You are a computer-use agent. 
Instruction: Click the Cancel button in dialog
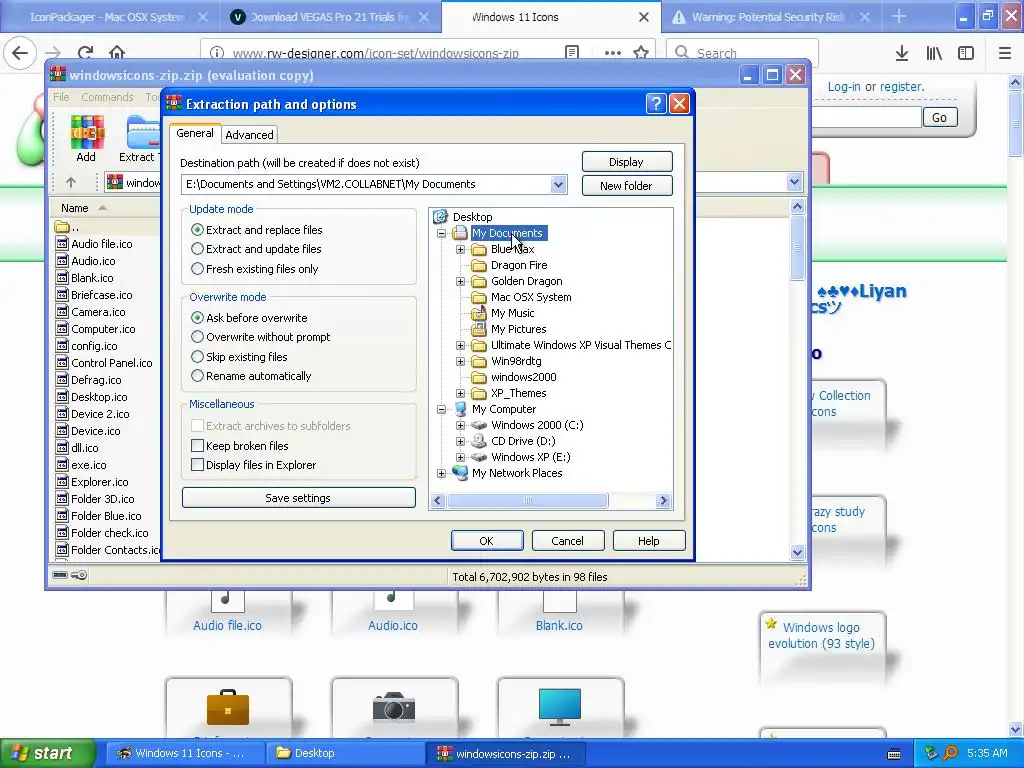coord(568,541)
